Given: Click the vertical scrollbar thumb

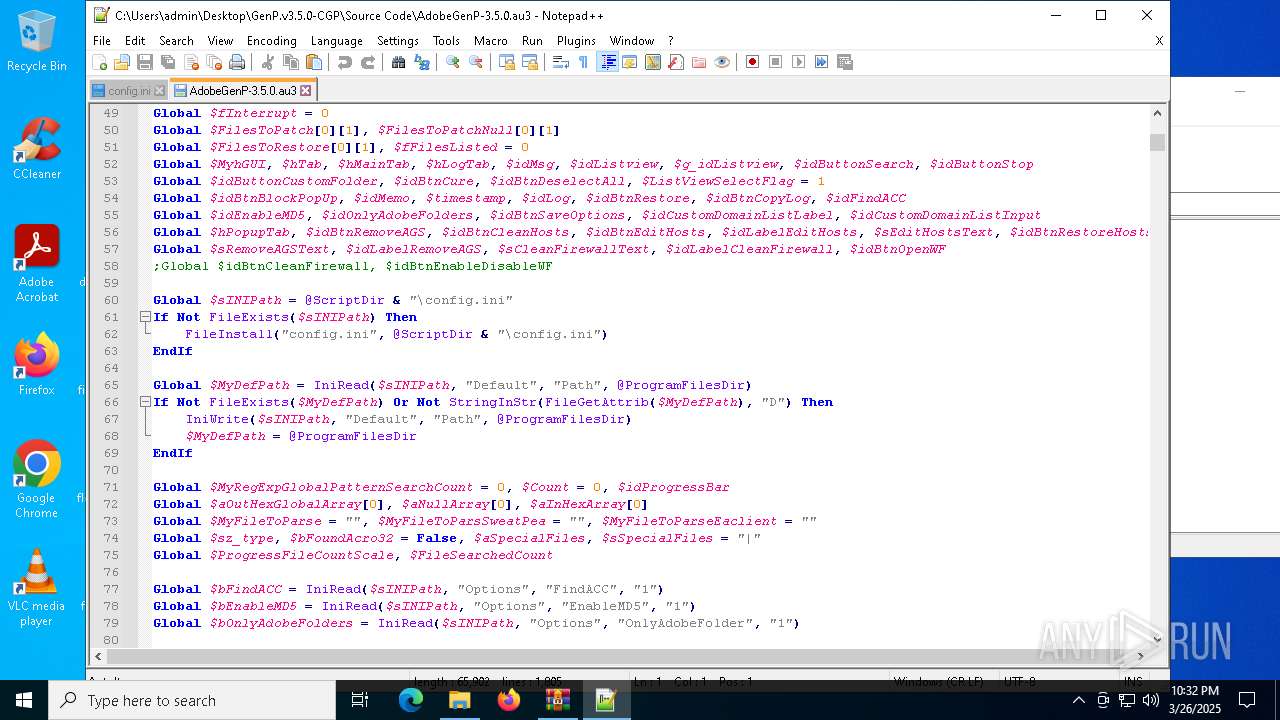Looking at the screenshot, I should [1157, 142].
